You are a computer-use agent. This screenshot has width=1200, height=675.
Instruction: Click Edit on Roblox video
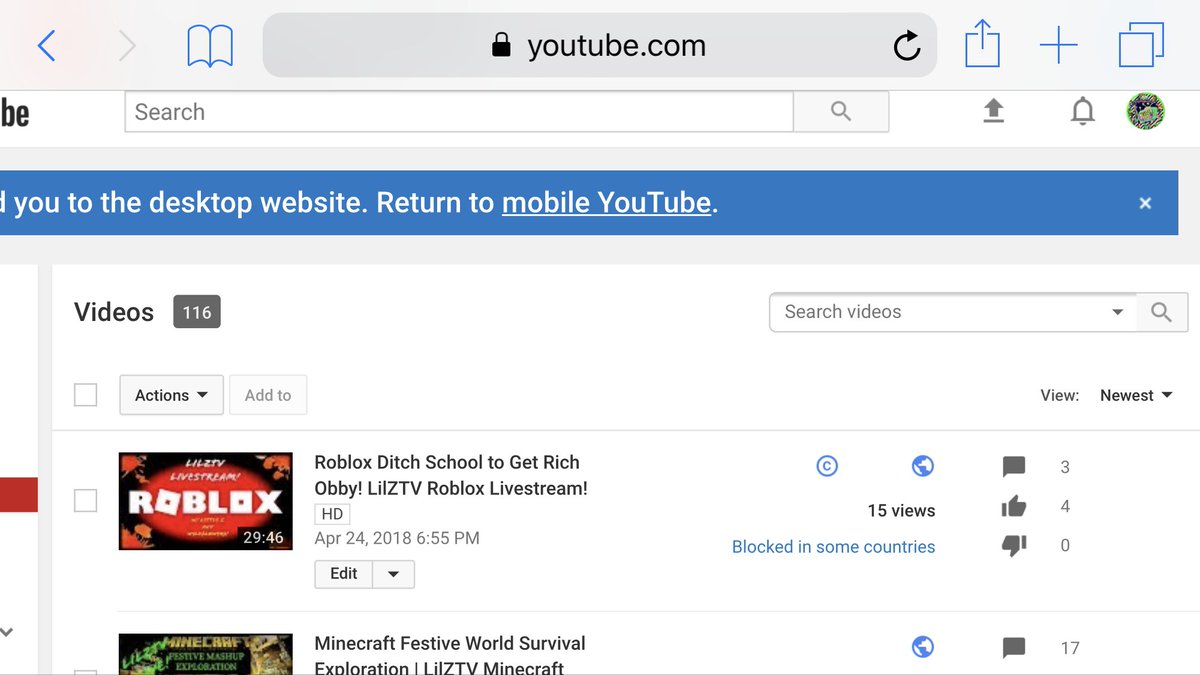tap(343, 574)
